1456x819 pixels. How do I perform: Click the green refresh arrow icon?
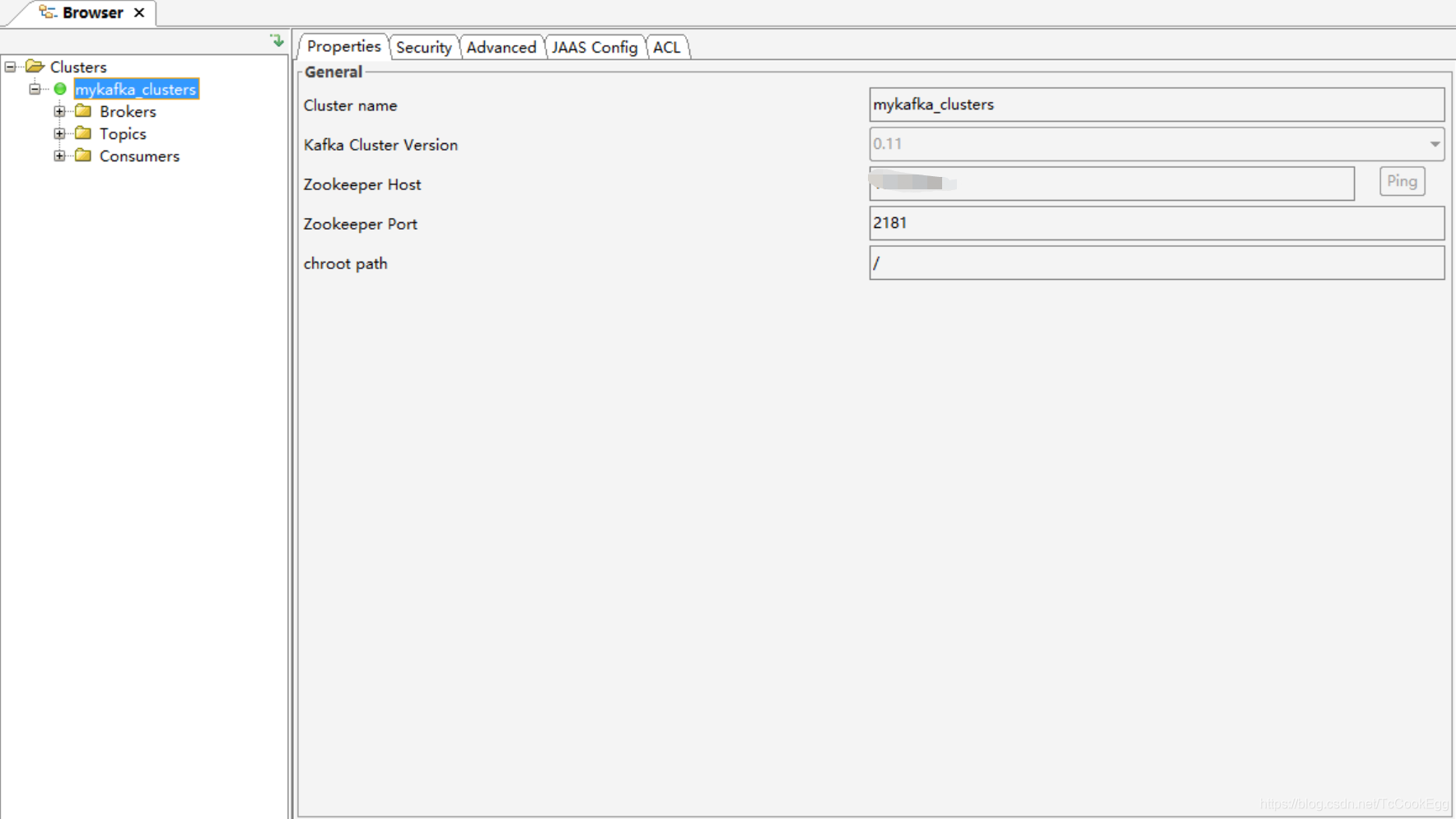pyautogui.click(x=277, y=40)
